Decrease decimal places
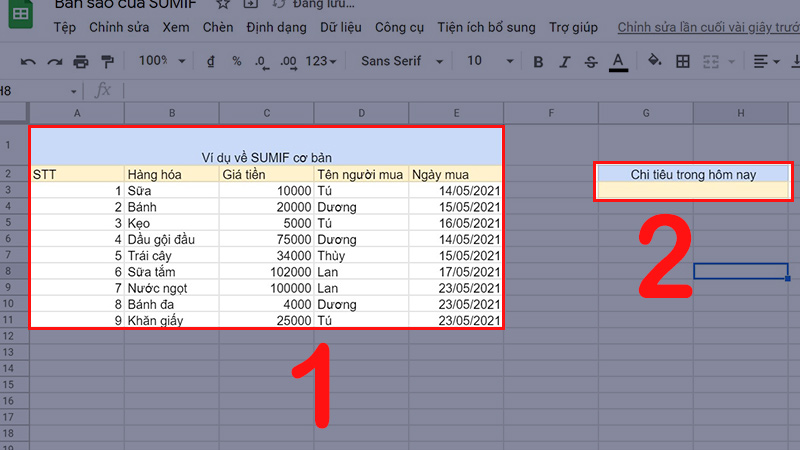 click(262, 62)
